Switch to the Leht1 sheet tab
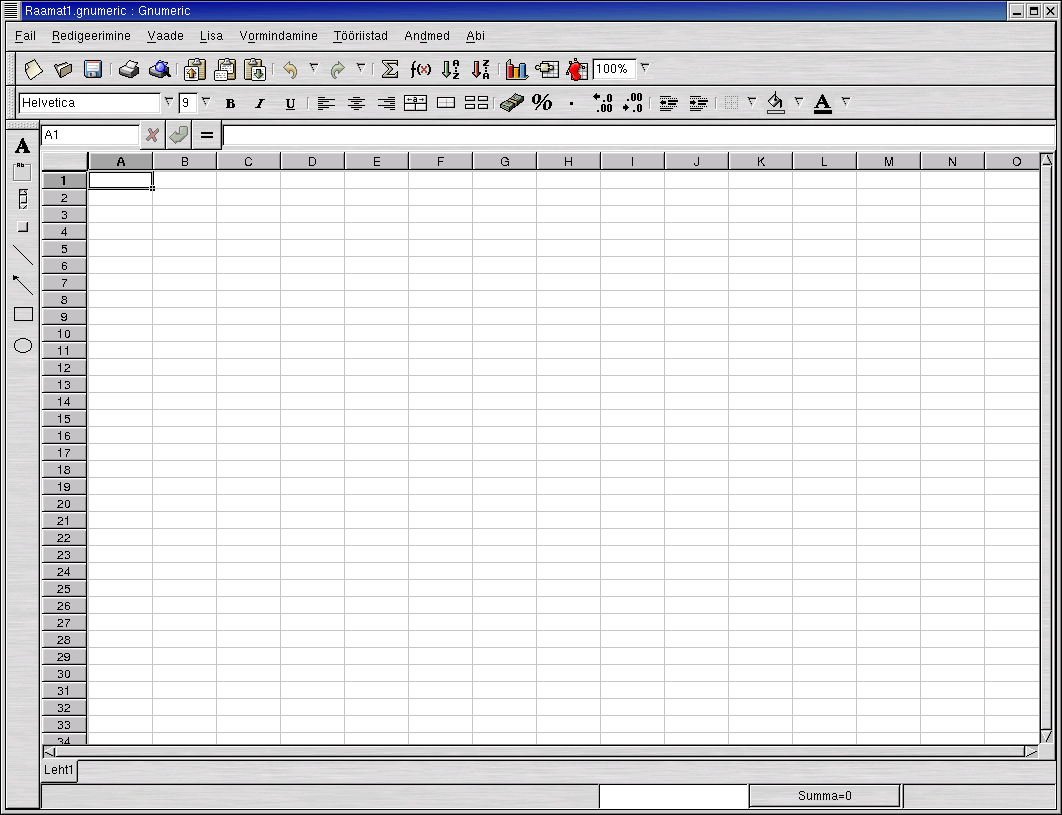The width and height of the screenshot is (1062, 815). [x=59, y=770]
